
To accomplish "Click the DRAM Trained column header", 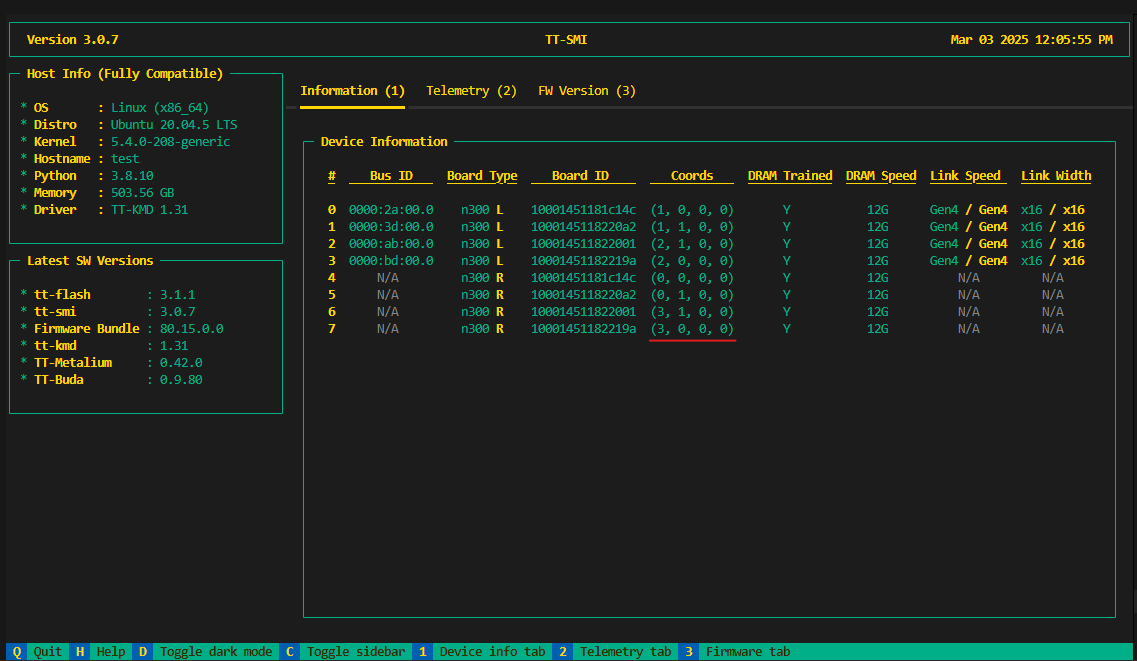I will click(x=790, y=176).
